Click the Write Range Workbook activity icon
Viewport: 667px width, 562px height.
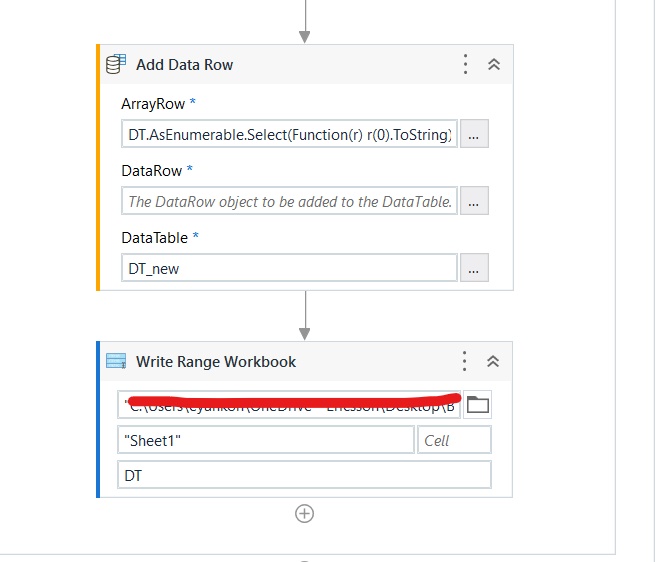click(116, 361)
